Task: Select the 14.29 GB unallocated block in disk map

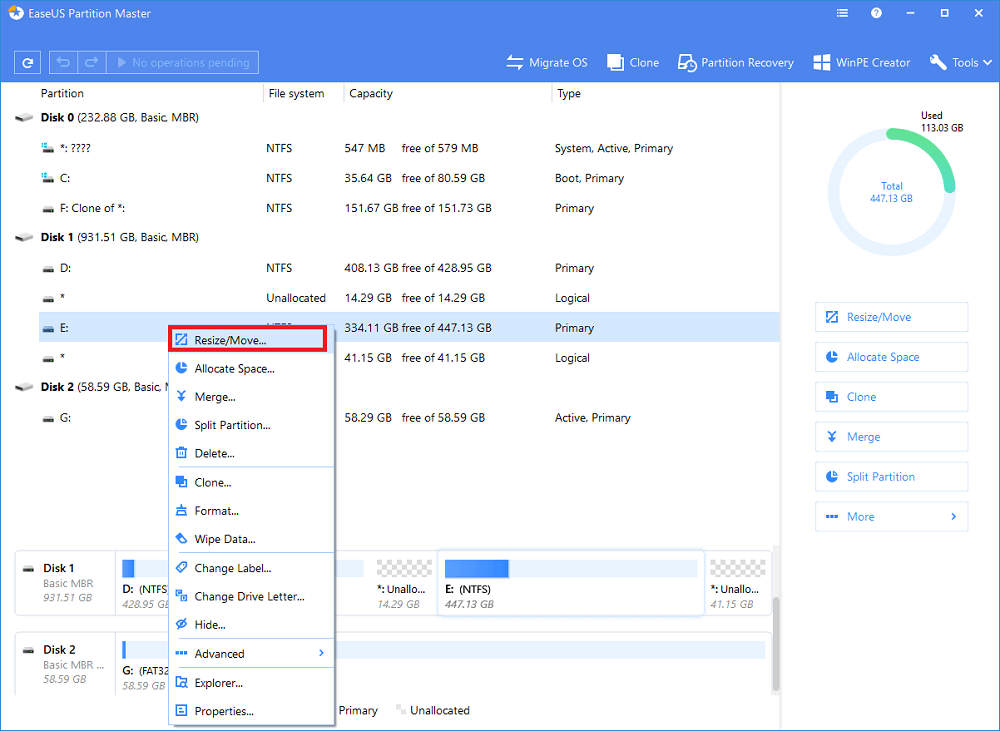Action: point(403,586)
